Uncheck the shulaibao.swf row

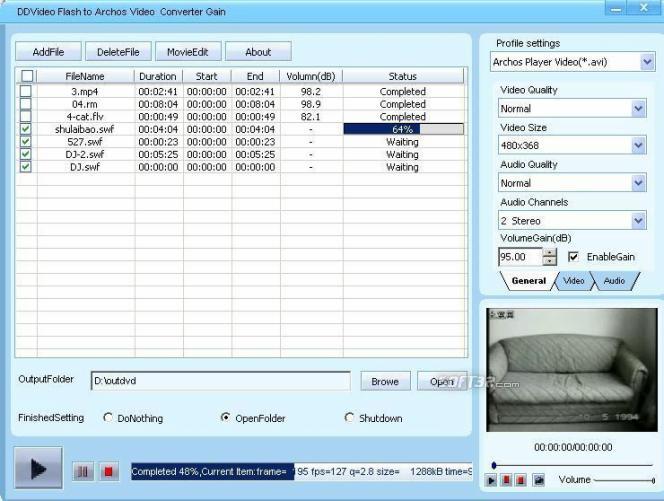point(26,129)
